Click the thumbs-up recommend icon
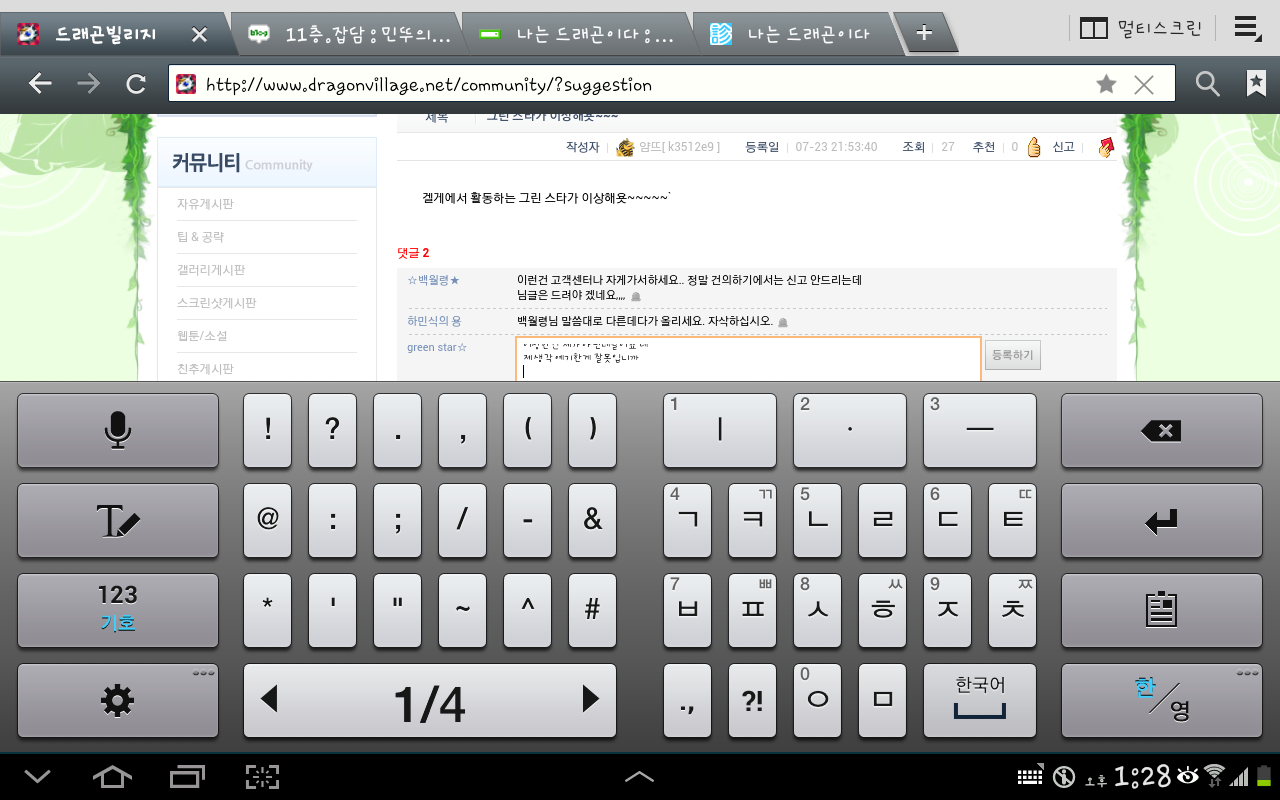This screenshot has width=1280, height=800. point(1034,147)
